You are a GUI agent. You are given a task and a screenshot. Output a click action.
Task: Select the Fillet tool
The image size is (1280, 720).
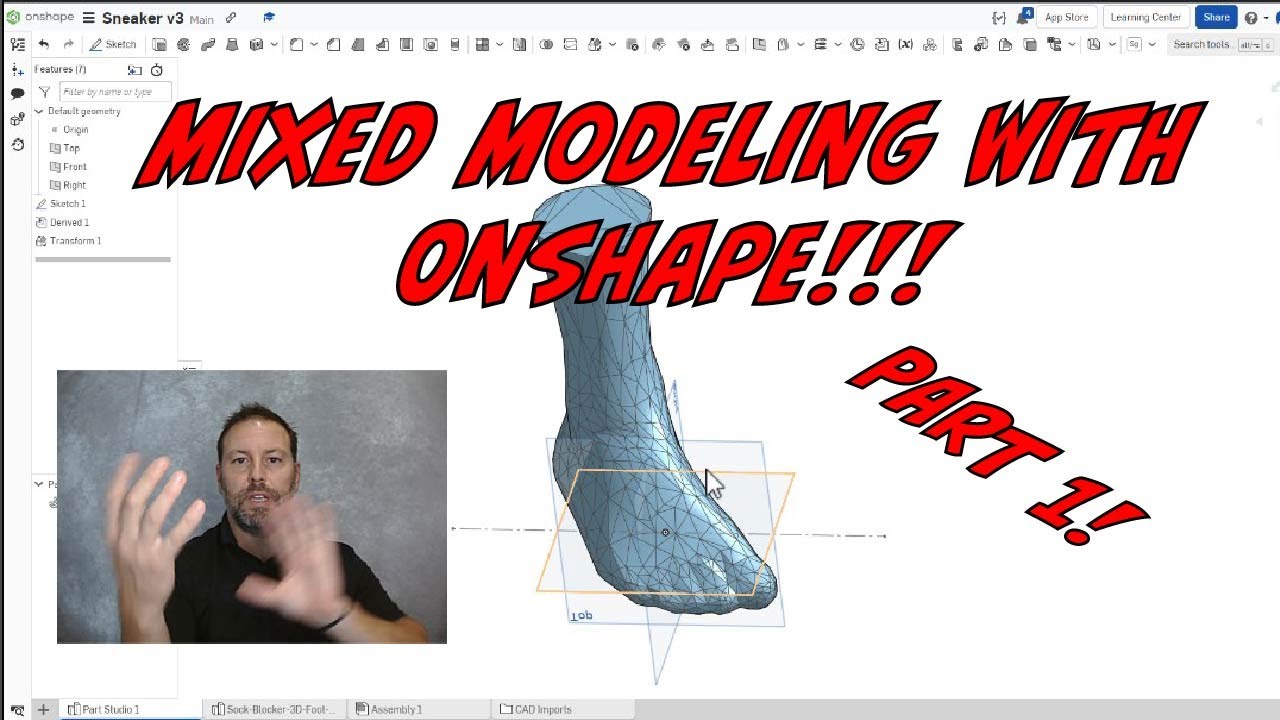[296, 44]
